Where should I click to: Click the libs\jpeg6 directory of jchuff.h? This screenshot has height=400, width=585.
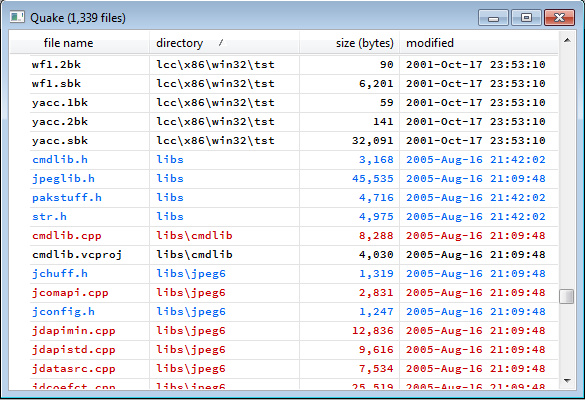[191, 274]
